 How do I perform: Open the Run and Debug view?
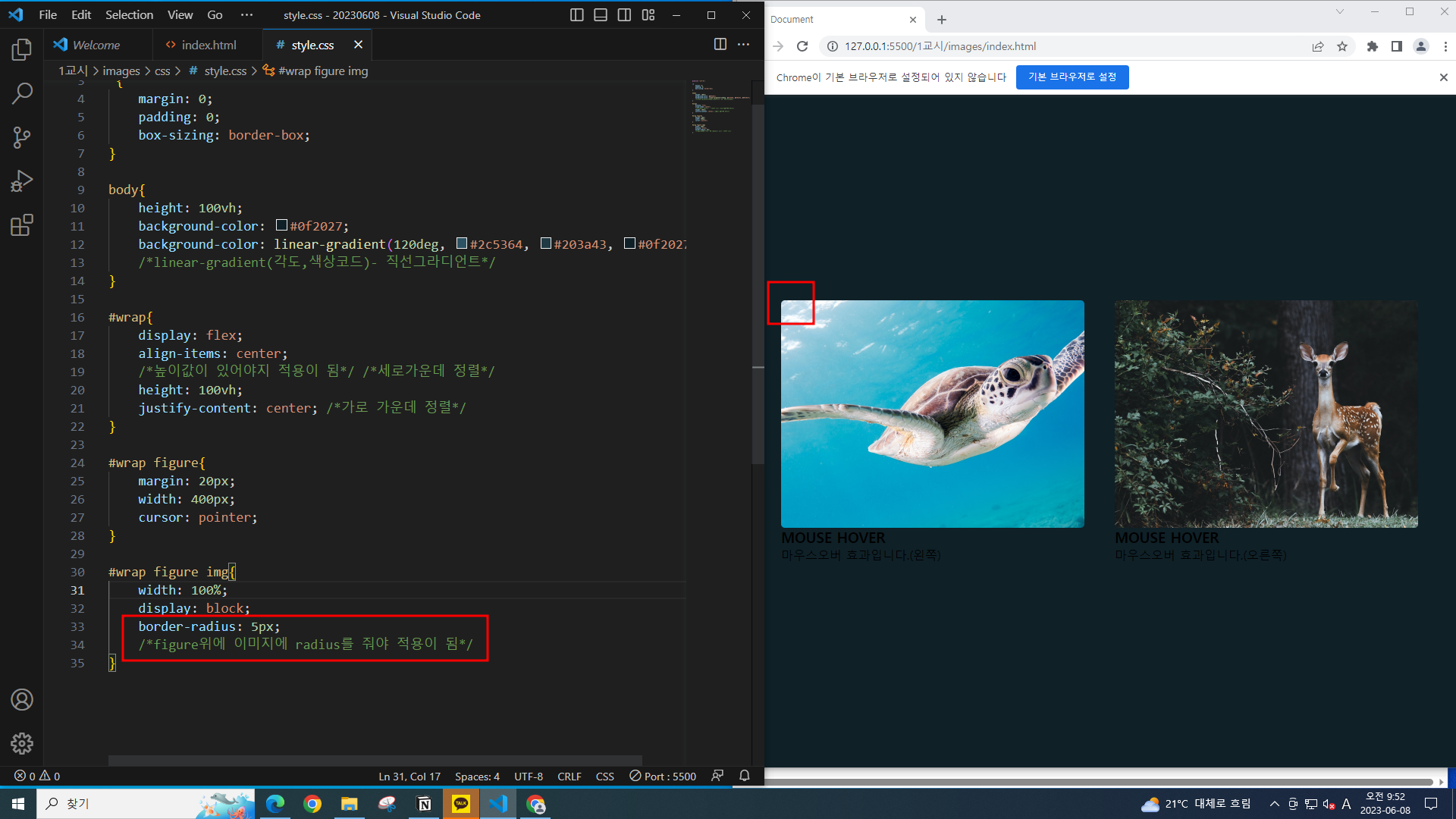22,181
